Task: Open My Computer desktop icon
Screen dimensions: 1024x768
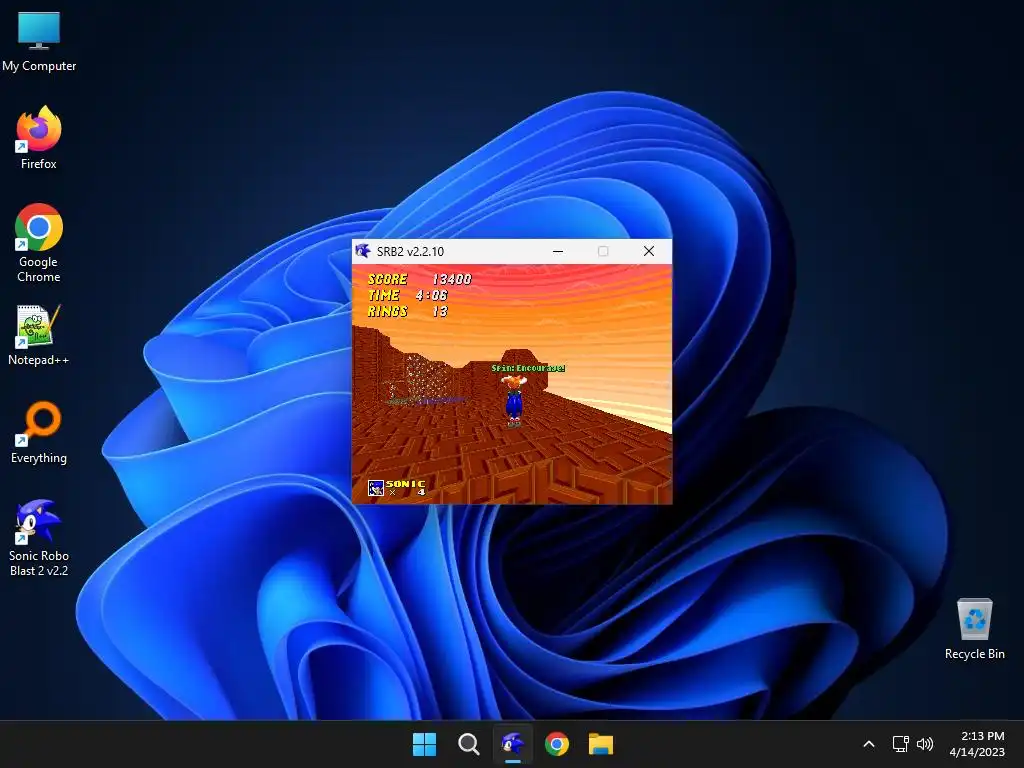Action: click(x=39, y=42)
